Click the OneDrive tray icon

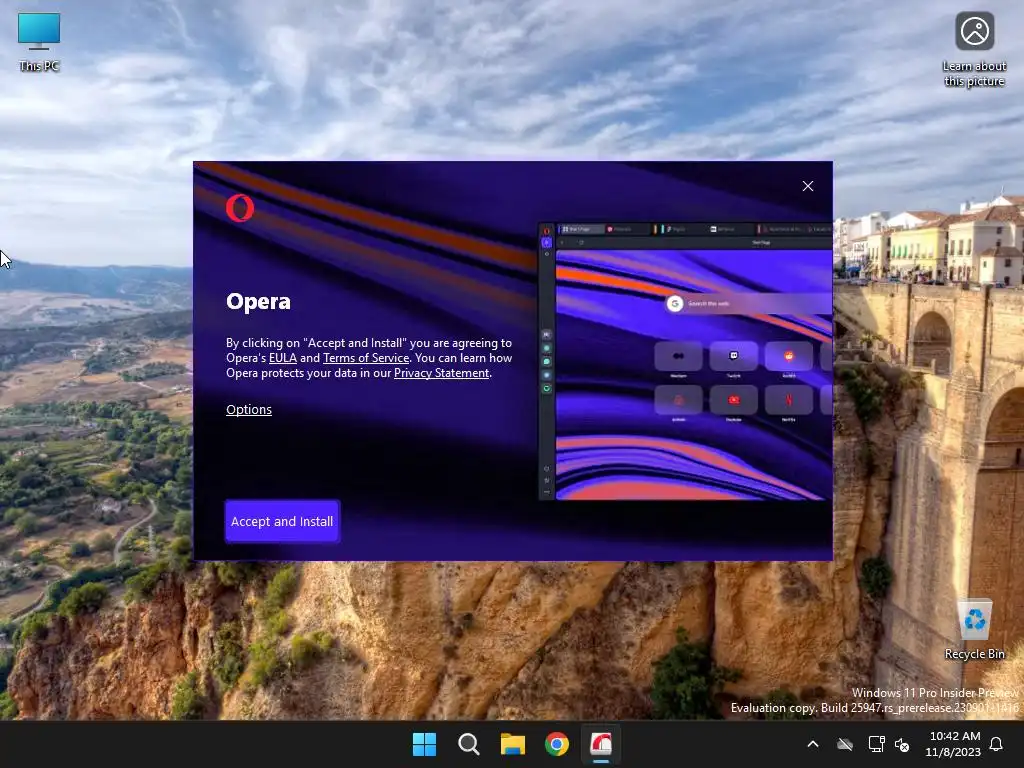coord(845,744)
